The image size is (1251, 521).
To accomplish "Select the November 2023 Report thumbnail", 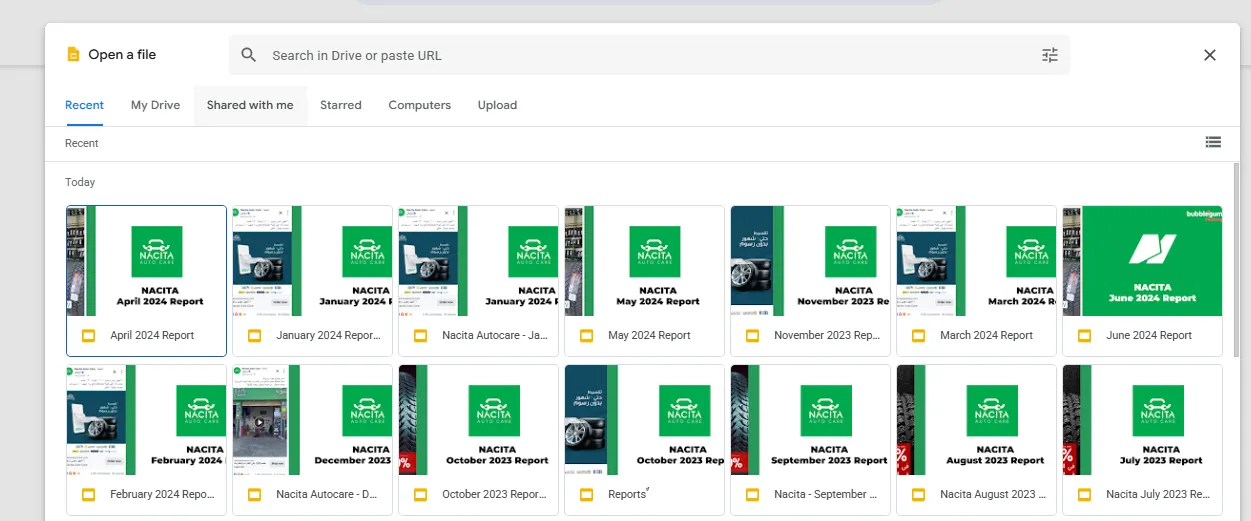I will pos(810,261).
